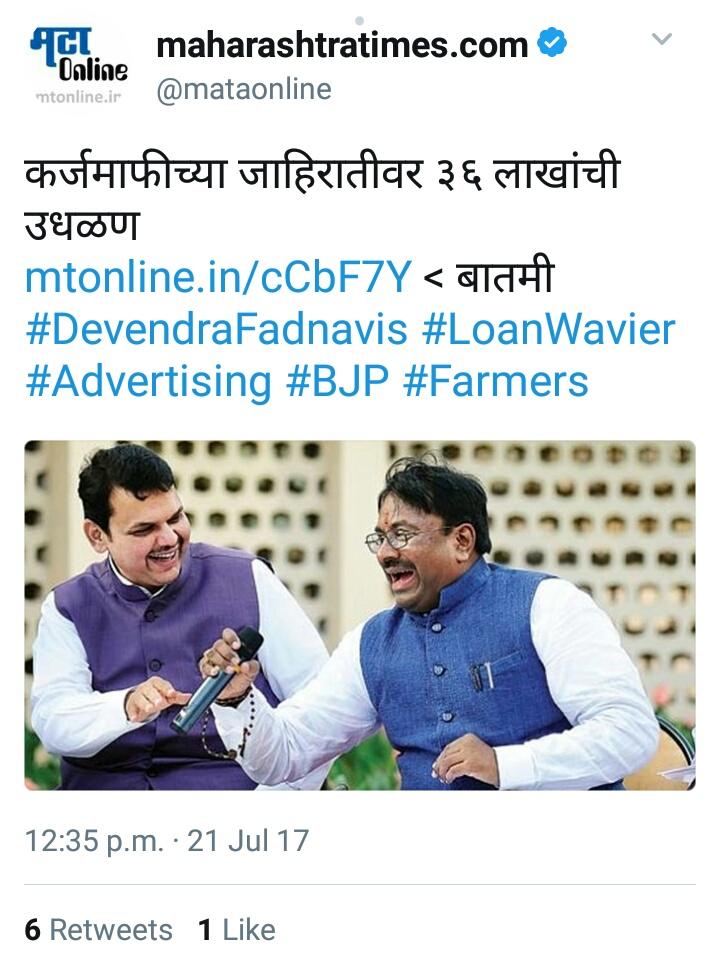This screenshot has width=720, height=953.
Task: Click the blue verified badge icon
Action: tap(553, 43)
